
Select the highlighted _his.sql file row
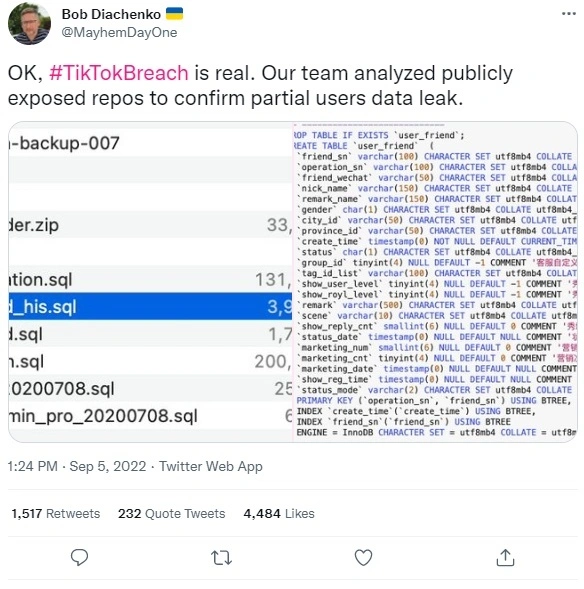pyautogui.click(x=150, y=307)
